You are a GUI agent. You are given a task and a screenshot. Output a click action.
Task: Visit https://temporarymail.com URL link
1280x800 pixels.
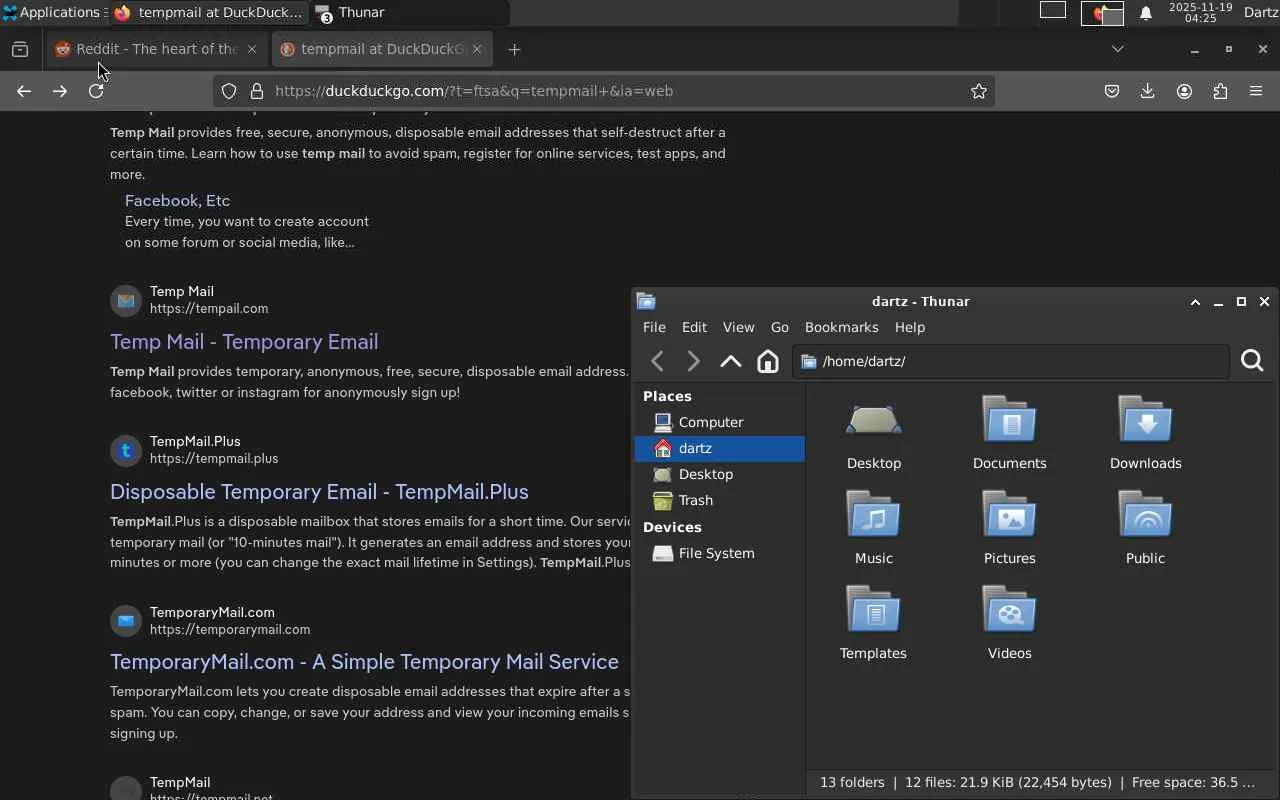click(x=230, y=630)
